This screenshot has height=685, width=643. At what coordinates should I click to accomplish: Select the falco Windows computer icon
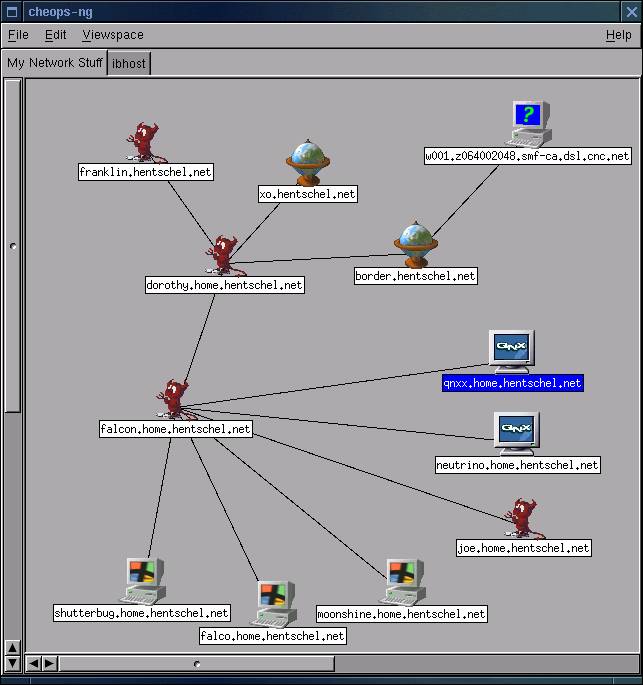click(x=275, y=605)
